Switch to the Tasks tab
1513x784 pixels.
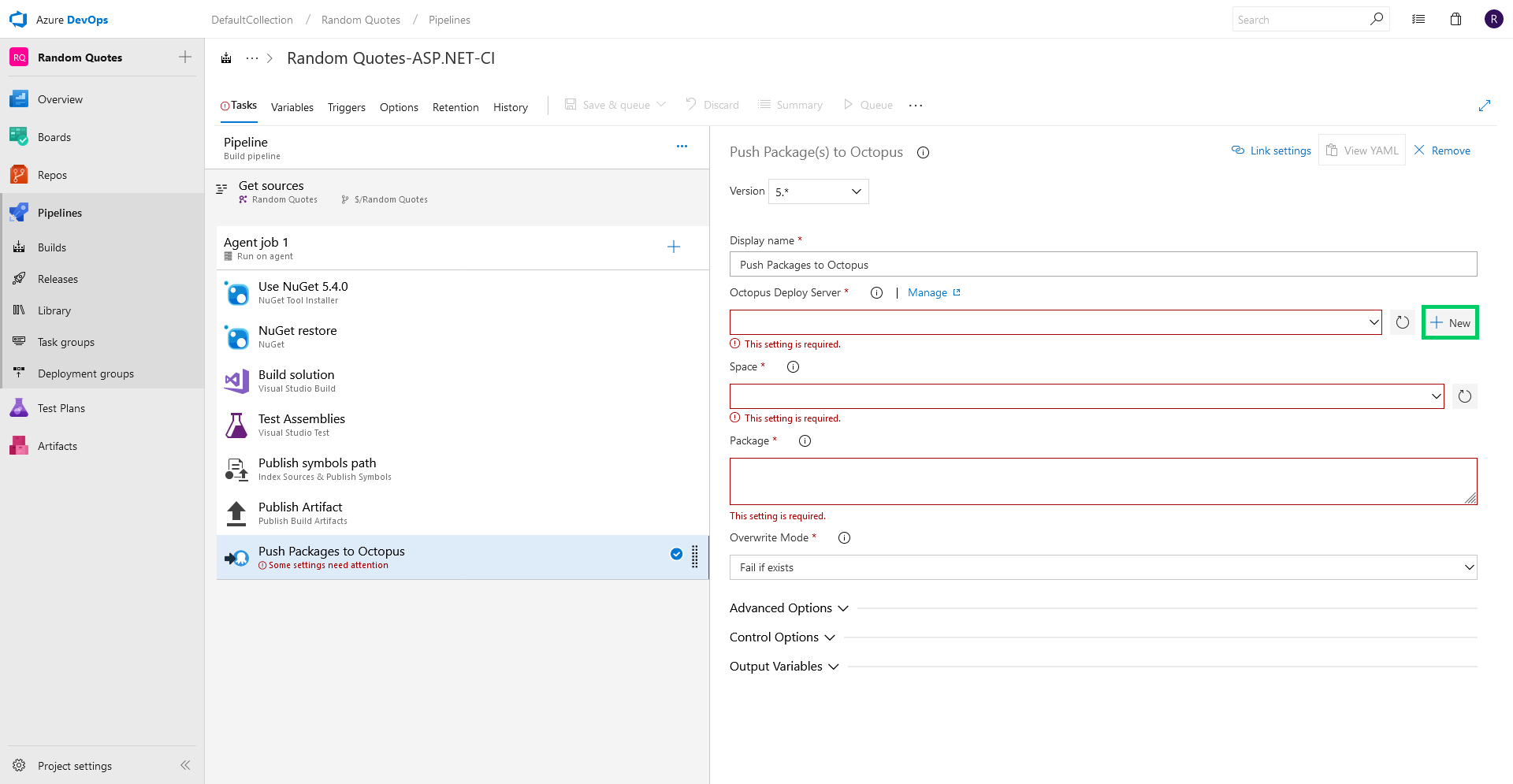[239, 106]
